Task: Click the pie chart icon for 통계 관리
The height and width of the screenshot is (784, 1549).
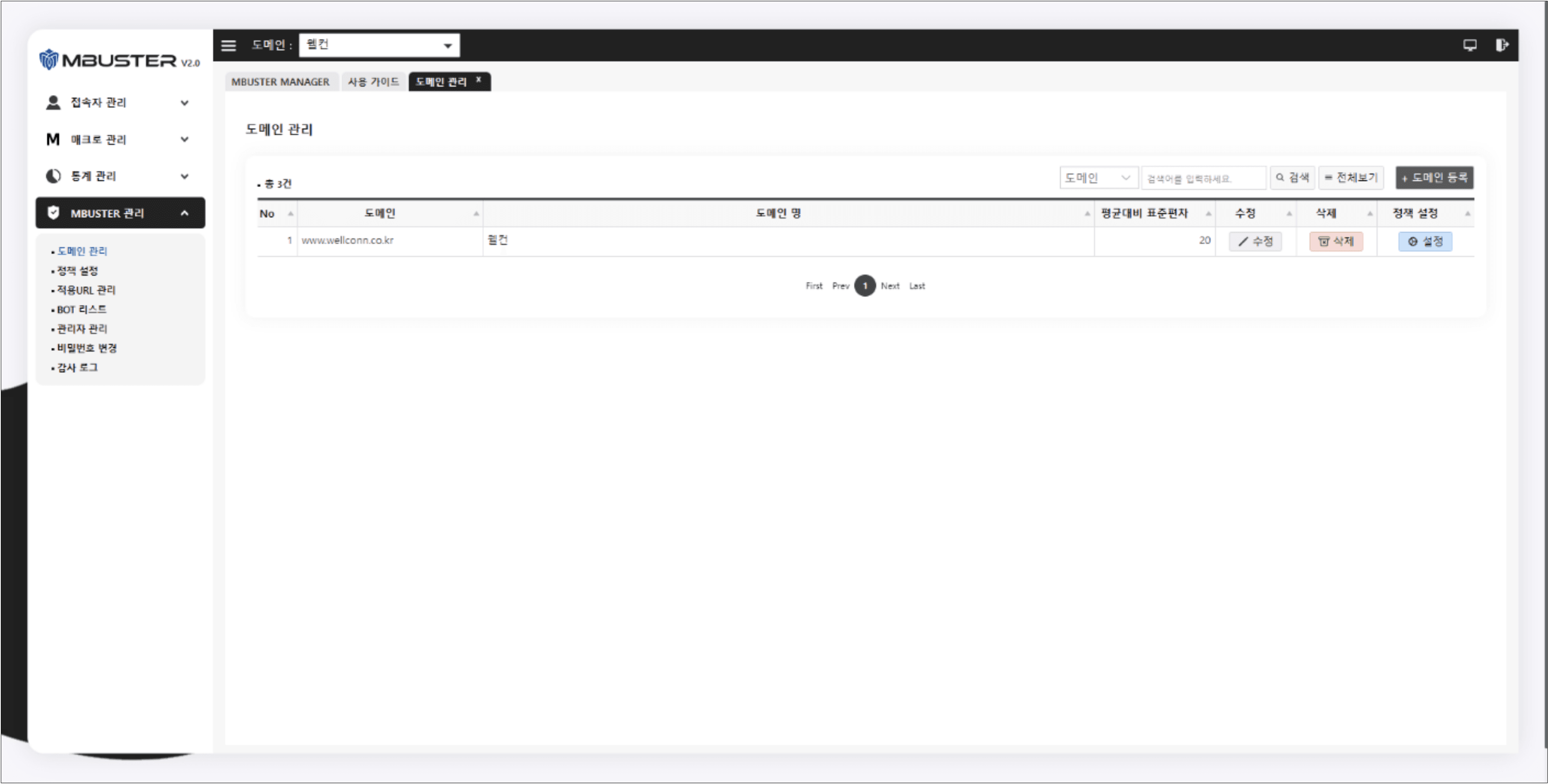Action: pyautogui.click(x=53, y=176)
